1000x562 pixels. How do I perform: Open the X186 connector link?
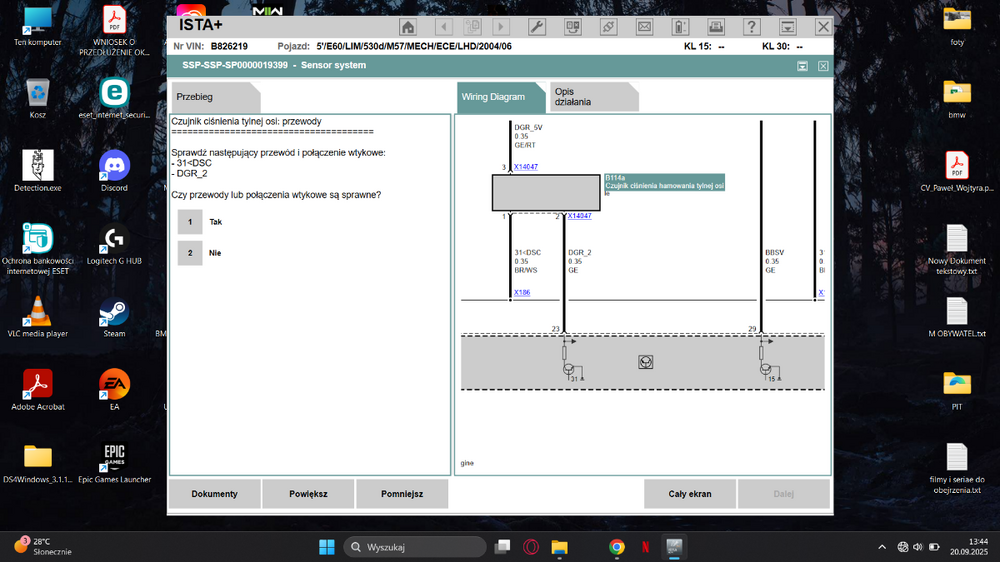pyautogui.click(x=522, y=293)
